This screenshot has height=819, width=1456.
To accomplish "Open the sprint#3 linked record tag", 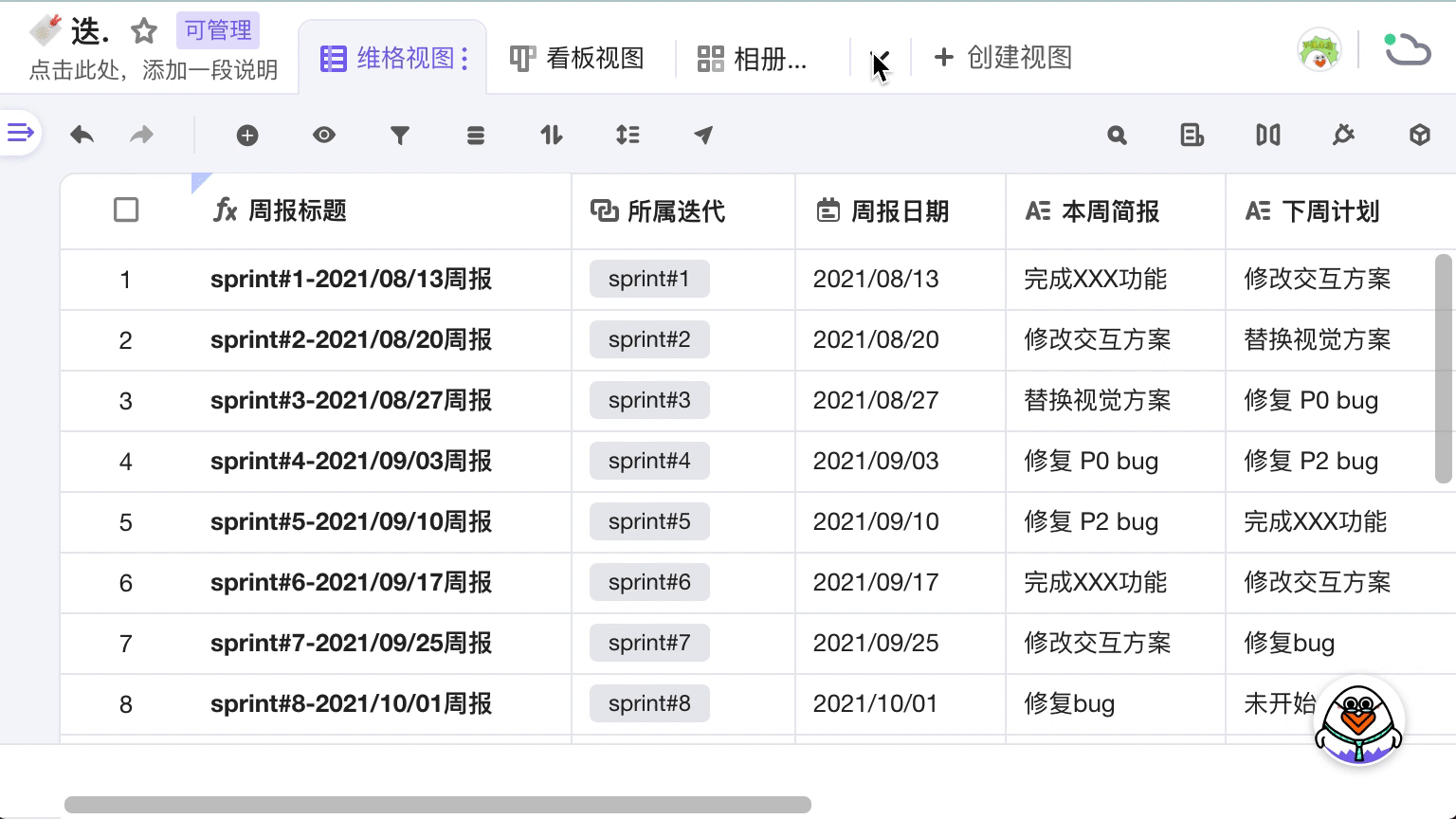I will coord(649,400).
